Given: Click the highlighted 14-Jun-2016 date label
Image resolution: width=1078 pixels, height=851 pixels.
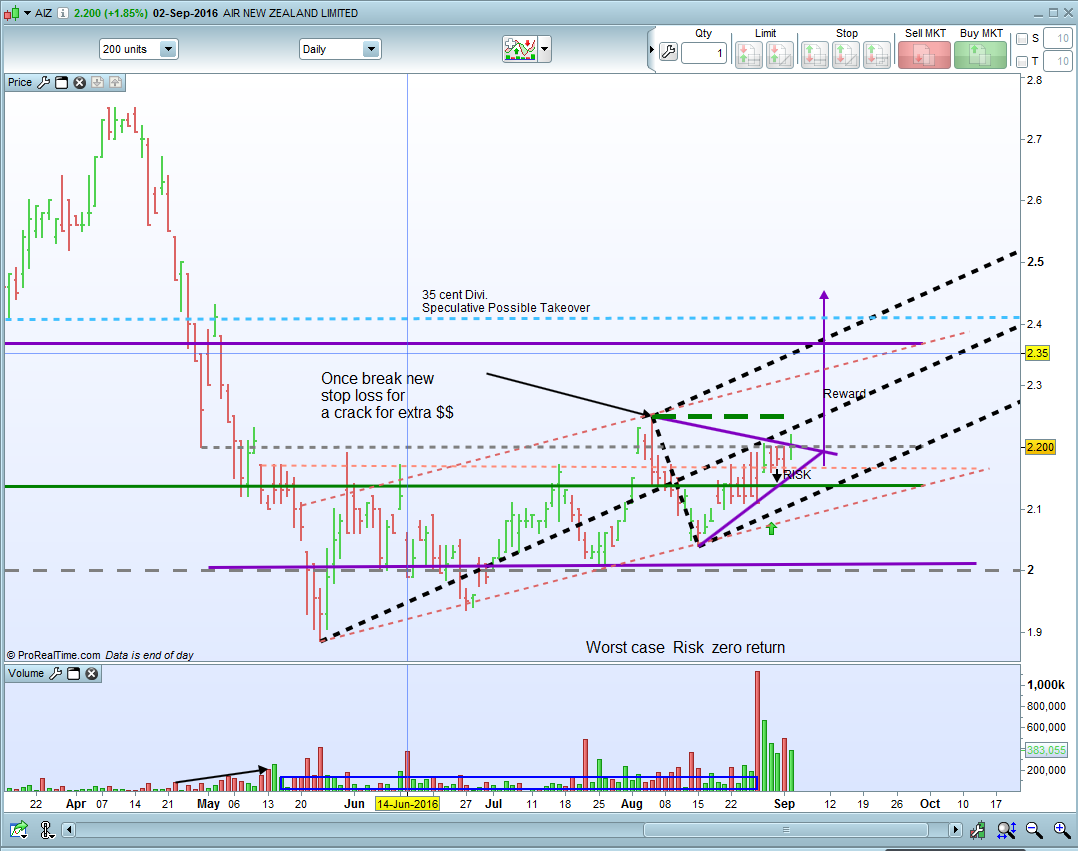Looking at the screenshot, I should [x=408, y=804].
